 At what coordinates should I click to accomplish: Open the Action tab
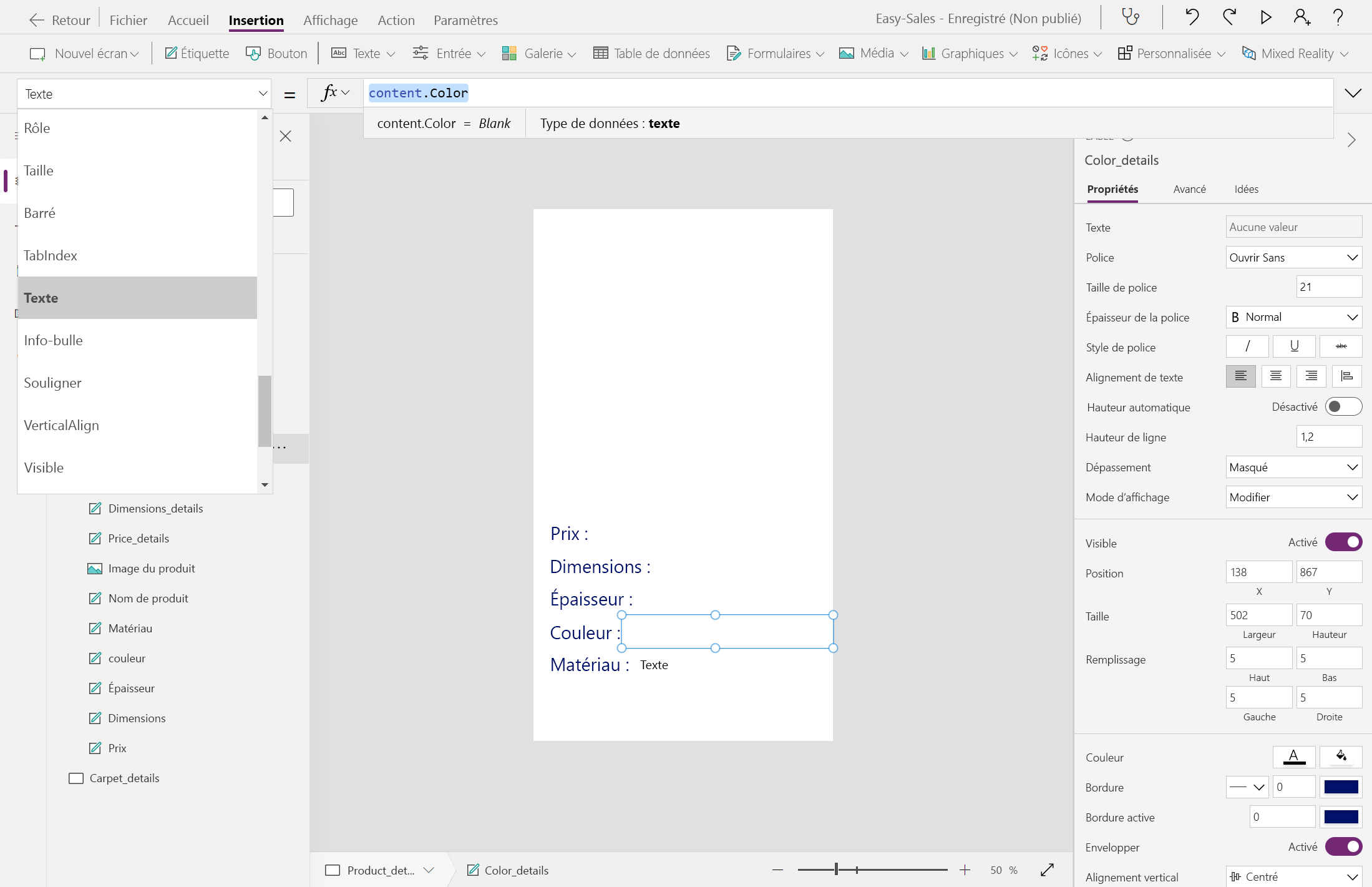[396, 20]
